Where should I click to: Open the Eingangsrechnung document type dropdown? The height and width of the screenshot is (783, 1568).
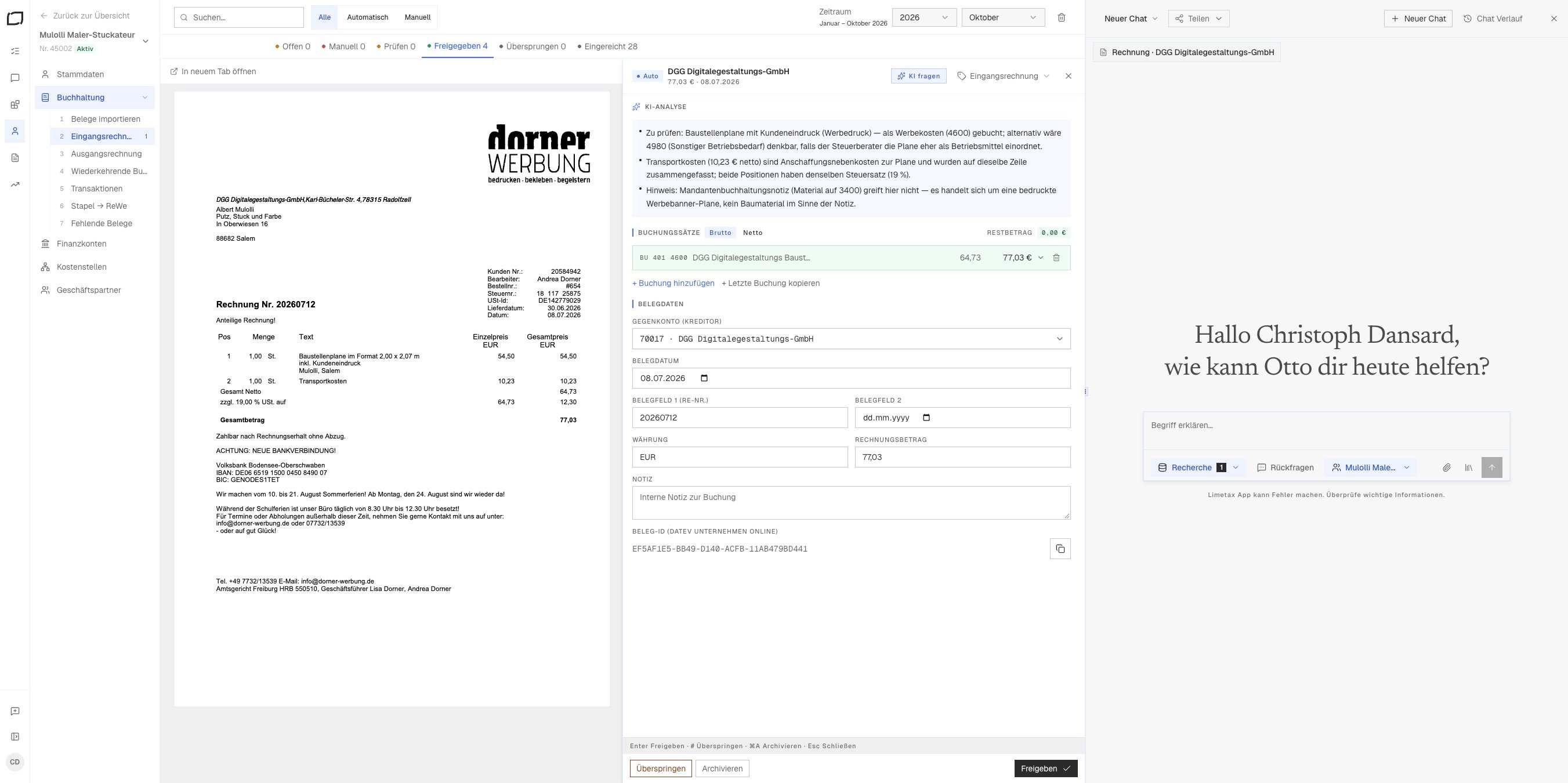1003,76
